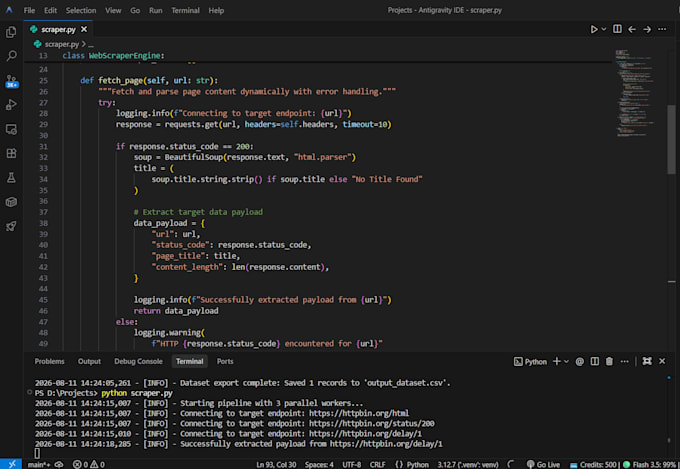Maximize the panel size
The height and width of the screenshot is (469, 680).
click(x=647, y=361)
